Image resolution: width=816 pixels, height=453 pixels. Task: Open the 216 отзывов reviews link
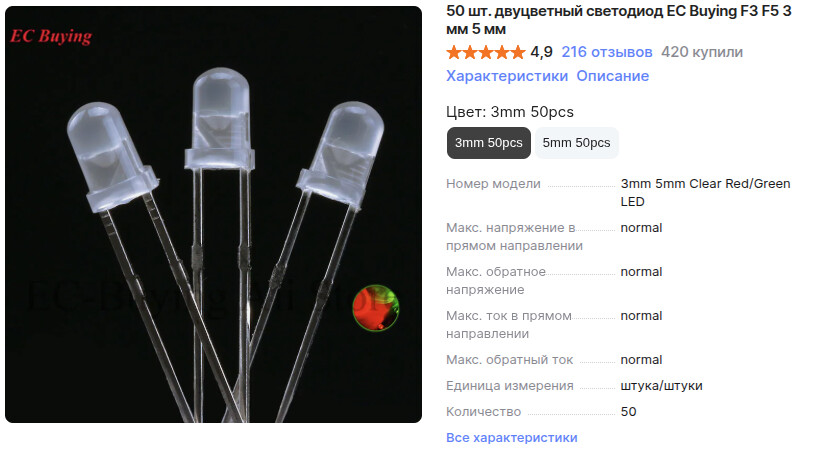pyautogui.click(x=606, y=52)
